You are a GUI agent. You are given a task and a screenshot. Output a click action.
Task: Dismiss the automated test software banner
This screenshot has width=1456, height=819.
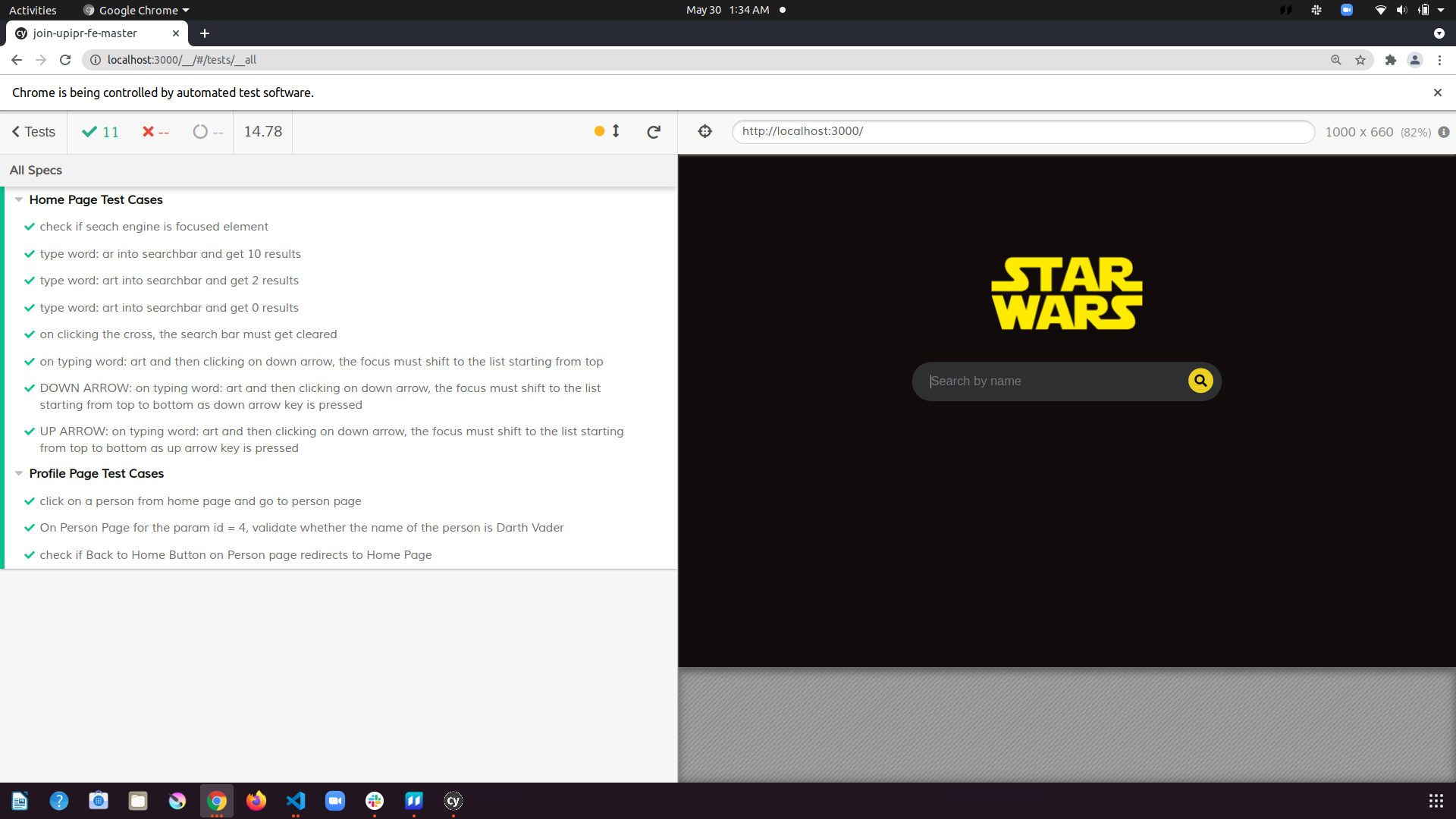[1437, 93]
